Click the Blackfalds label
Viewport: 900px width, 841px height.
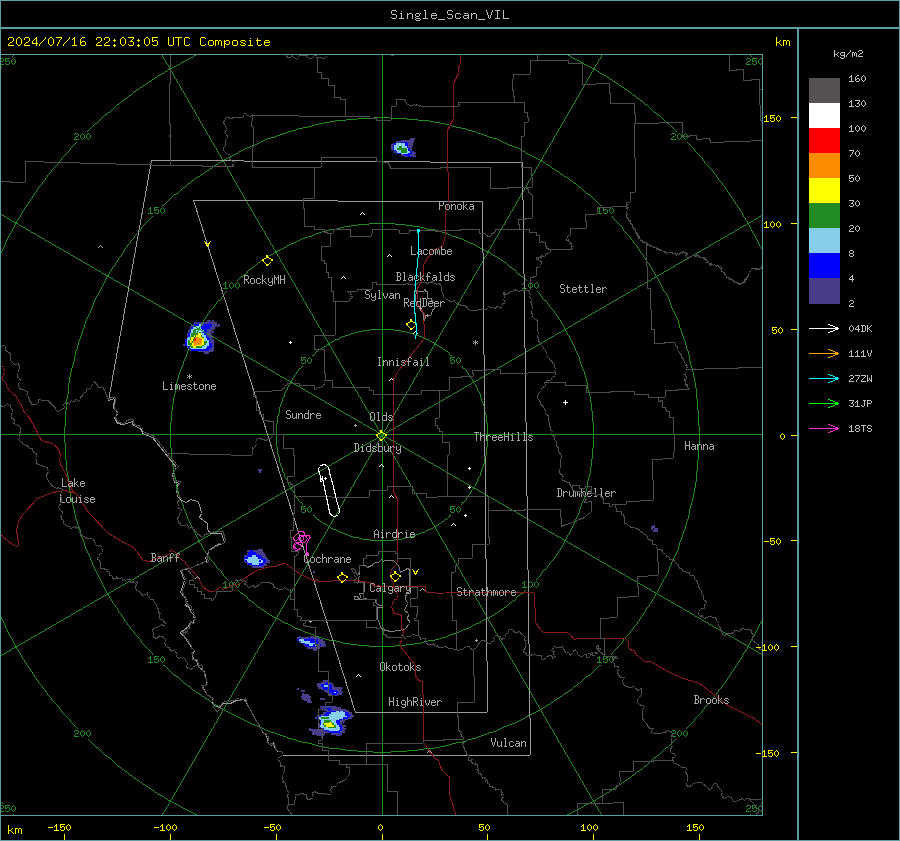click(x=425, y=277)
